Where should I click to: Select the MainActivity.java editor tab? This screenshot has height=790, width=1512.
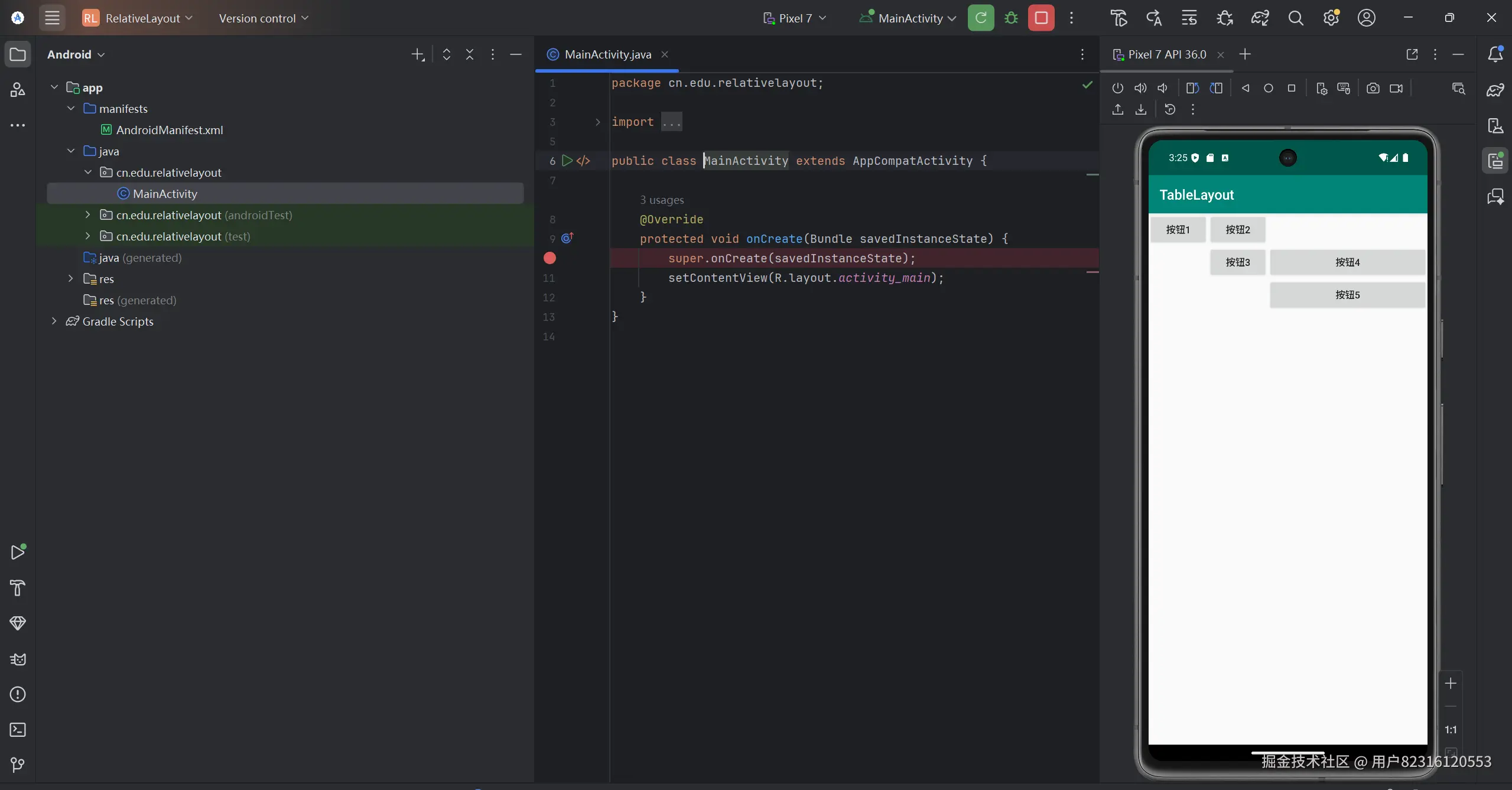pyautogui.click(x=607, y=54)
